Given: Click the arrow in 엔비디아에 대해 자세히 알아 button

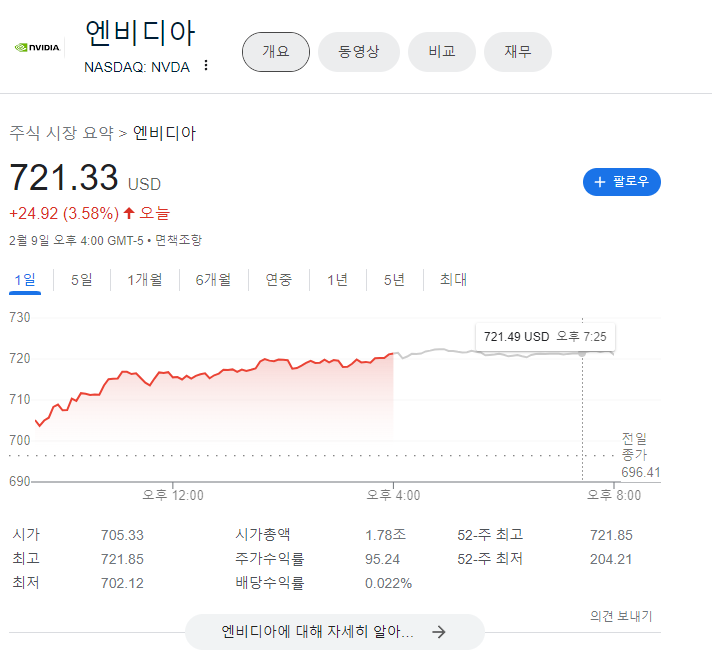Looking at the screenshot, I should (439, 632).
